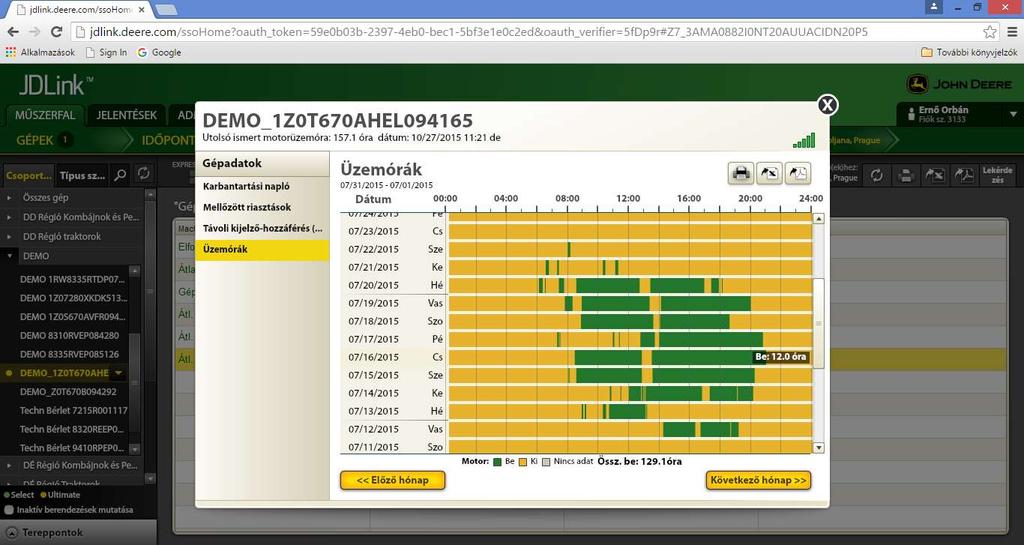Open a new browser tab
The width and height of the screenshot is (1024, 545).
click(x=166, y=9)
